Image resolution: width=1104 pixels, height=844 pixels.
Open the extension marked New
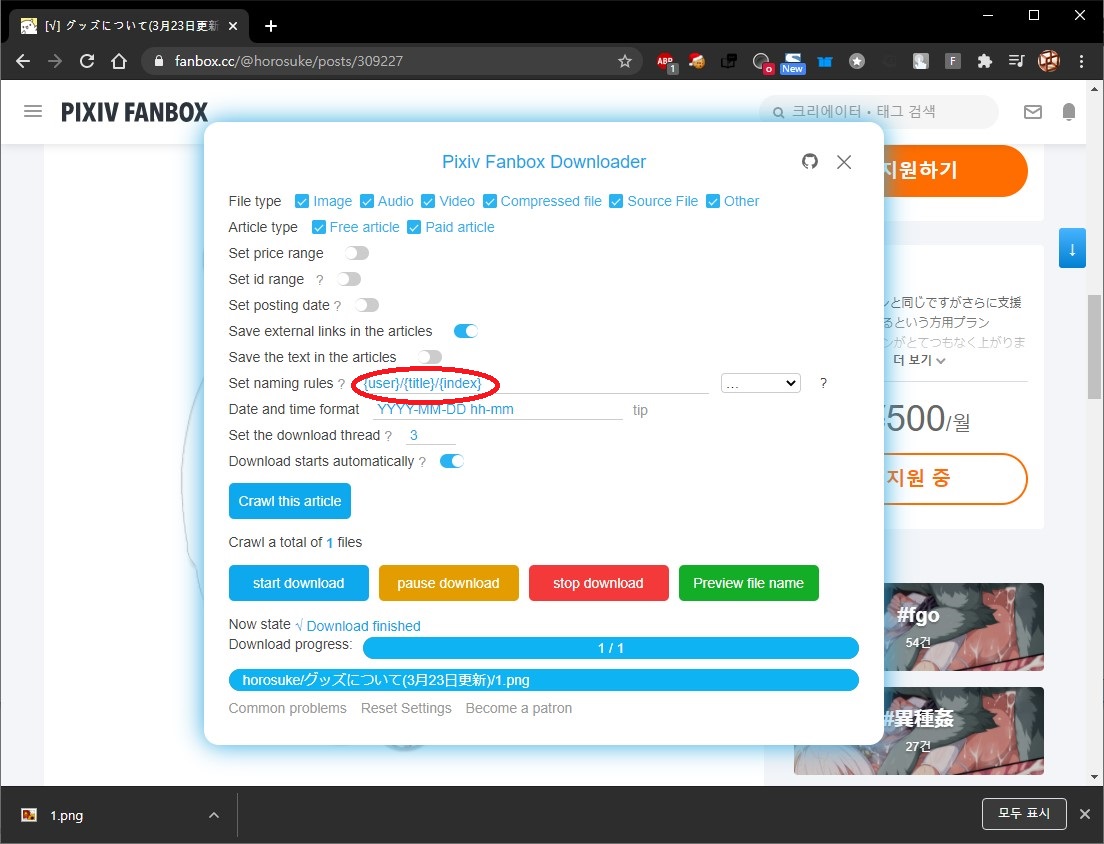(x=793, y=63)
